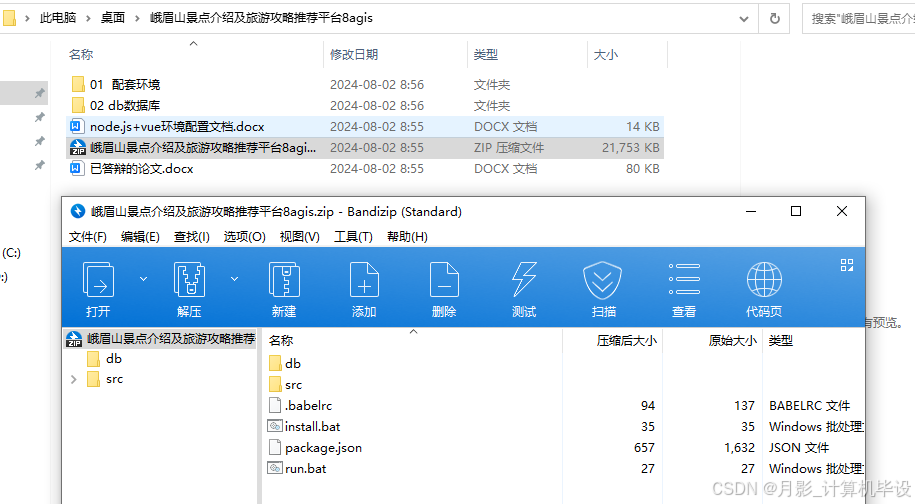Select the db node in Bandizip tree
Image resolution: width=915 pixels, height=504 pixels.
pyautogui.click(x=113, y=359)
